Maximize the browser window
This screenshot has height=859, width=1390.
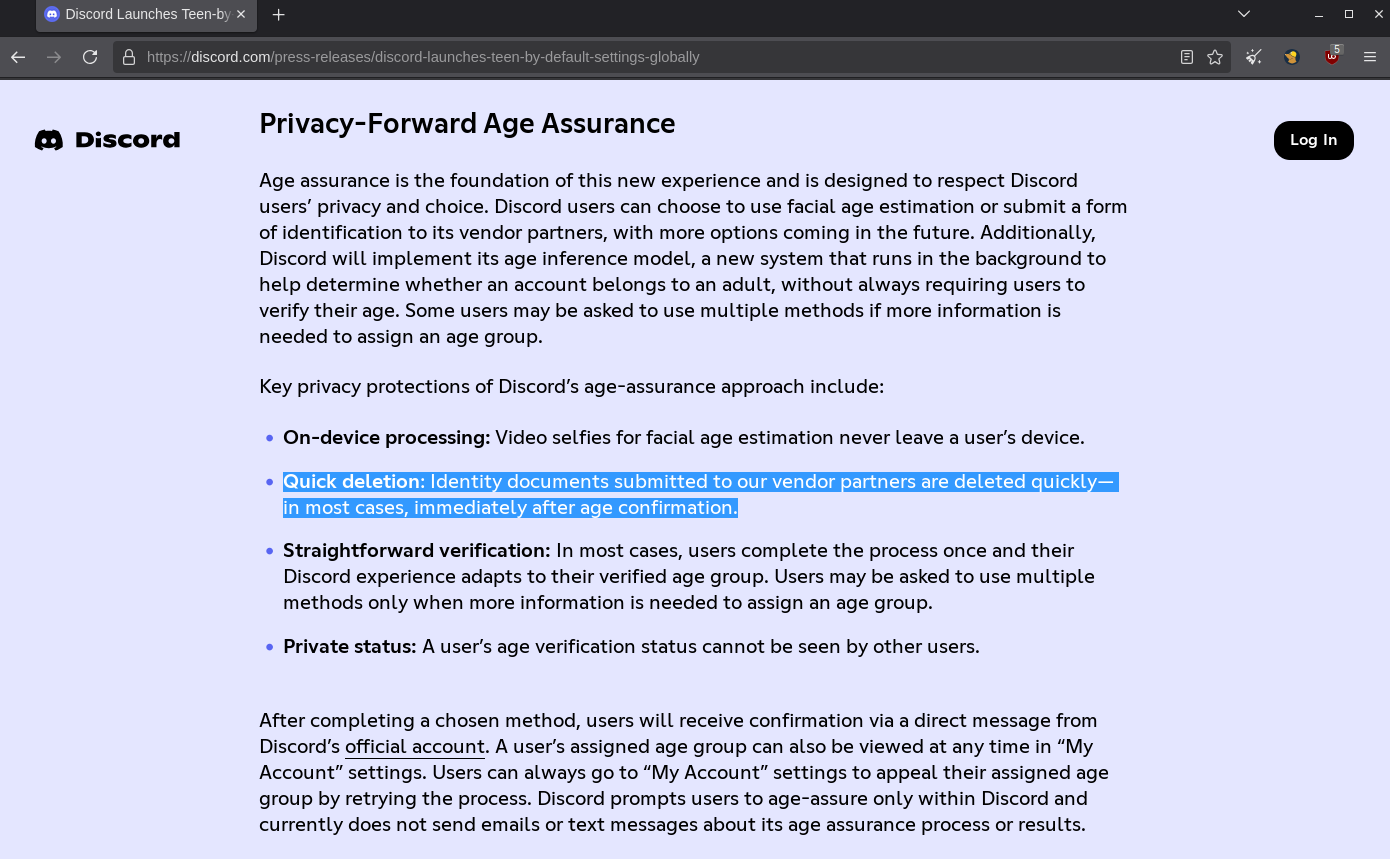[1349, 14]
